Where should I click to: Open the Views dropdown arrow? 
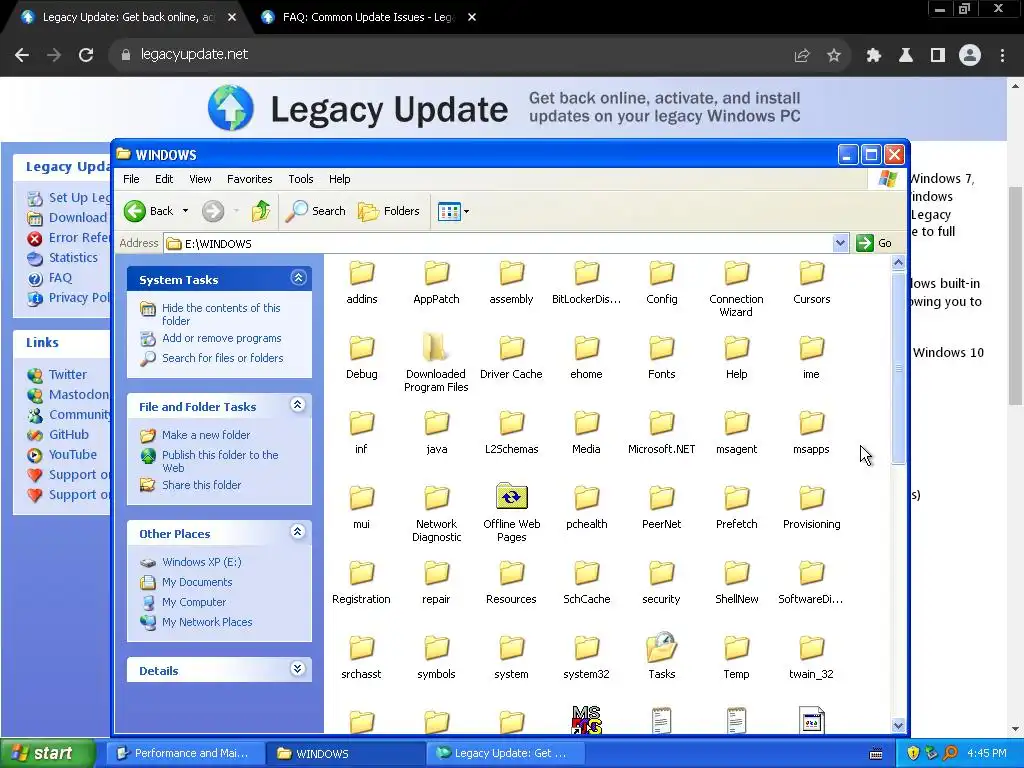(x=466, y=212)
